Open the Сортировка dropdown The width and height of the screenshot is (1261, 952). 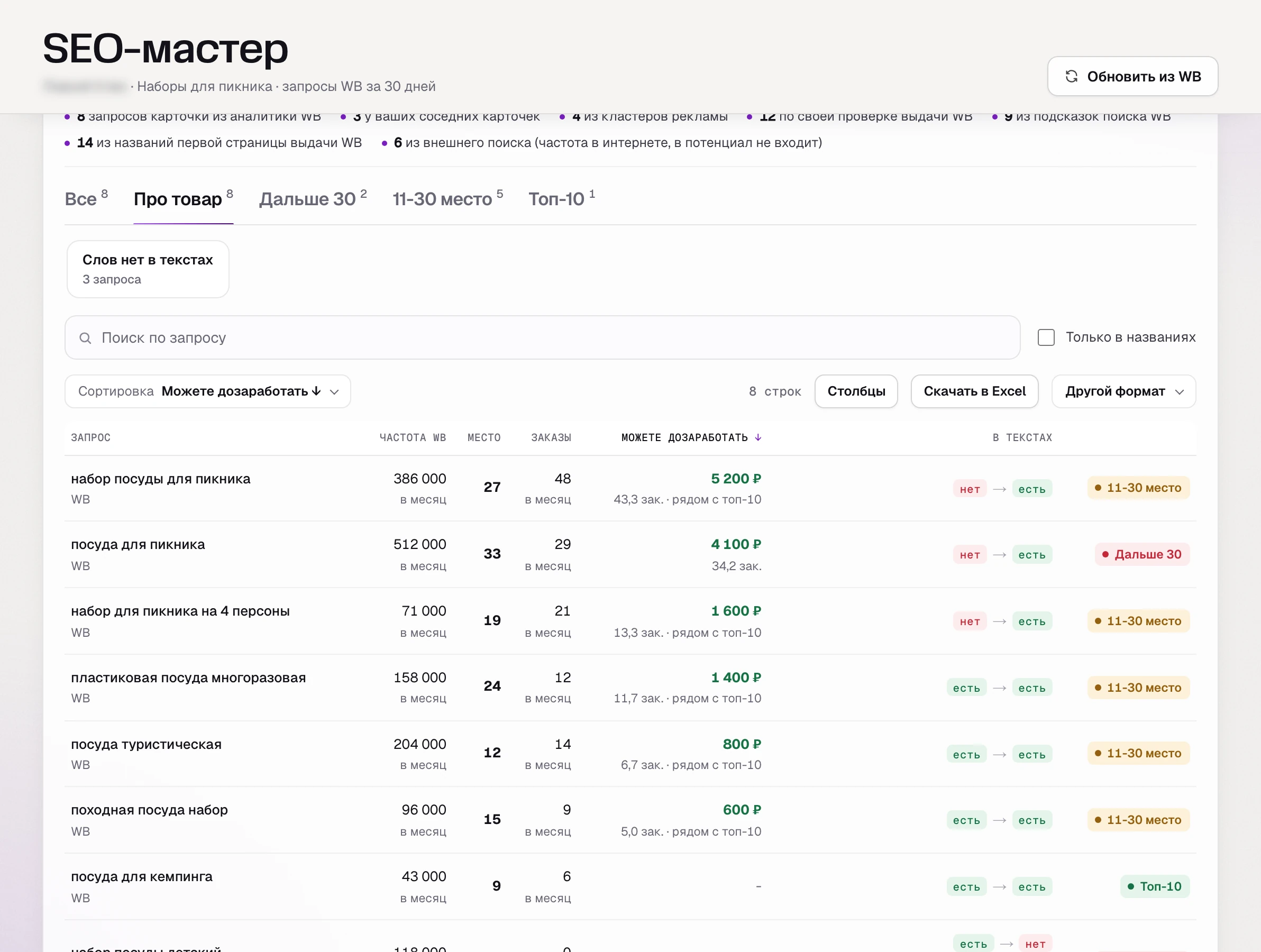pos(207,391)
